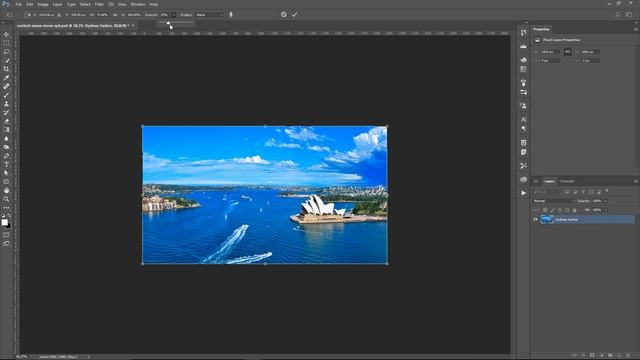Open the Actions panel play icon

(x=523, y=193)
